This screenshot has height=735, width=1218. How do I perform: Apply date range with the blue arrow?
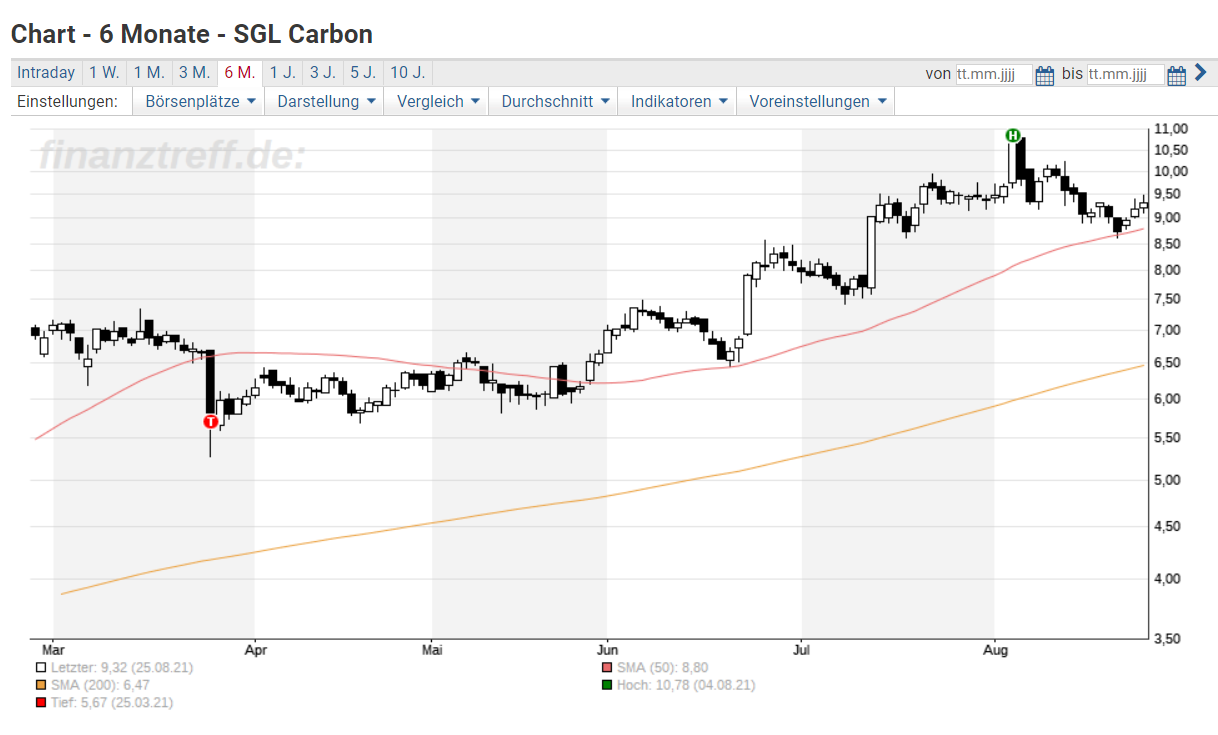click(x=1200, y=73)
